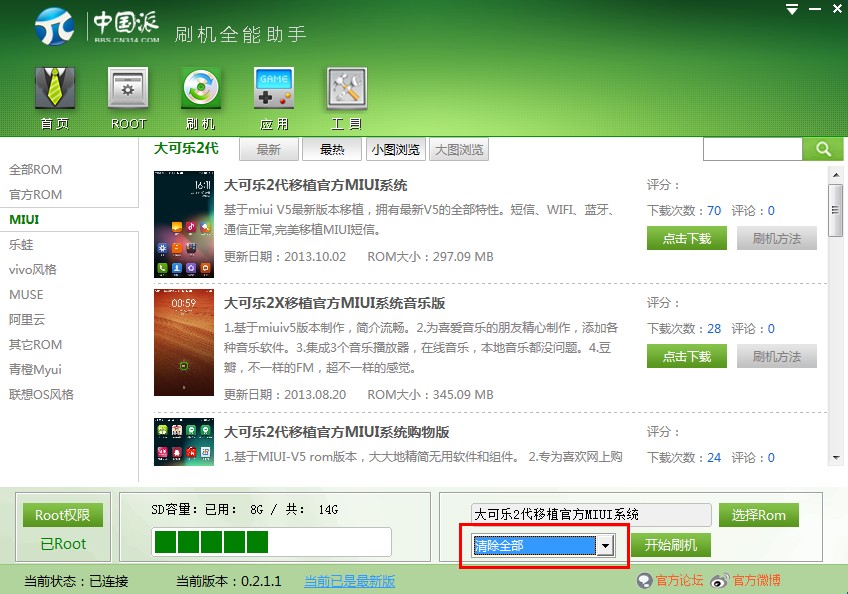Click the 大可乐2代 heading

pyautogui.click(x=186, y=148)
